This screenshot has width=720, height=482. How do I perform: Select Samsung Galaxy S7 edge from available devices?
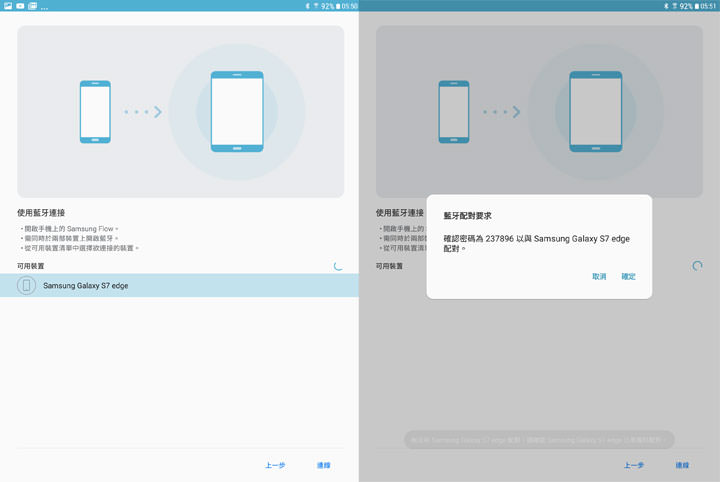(180, 285)
